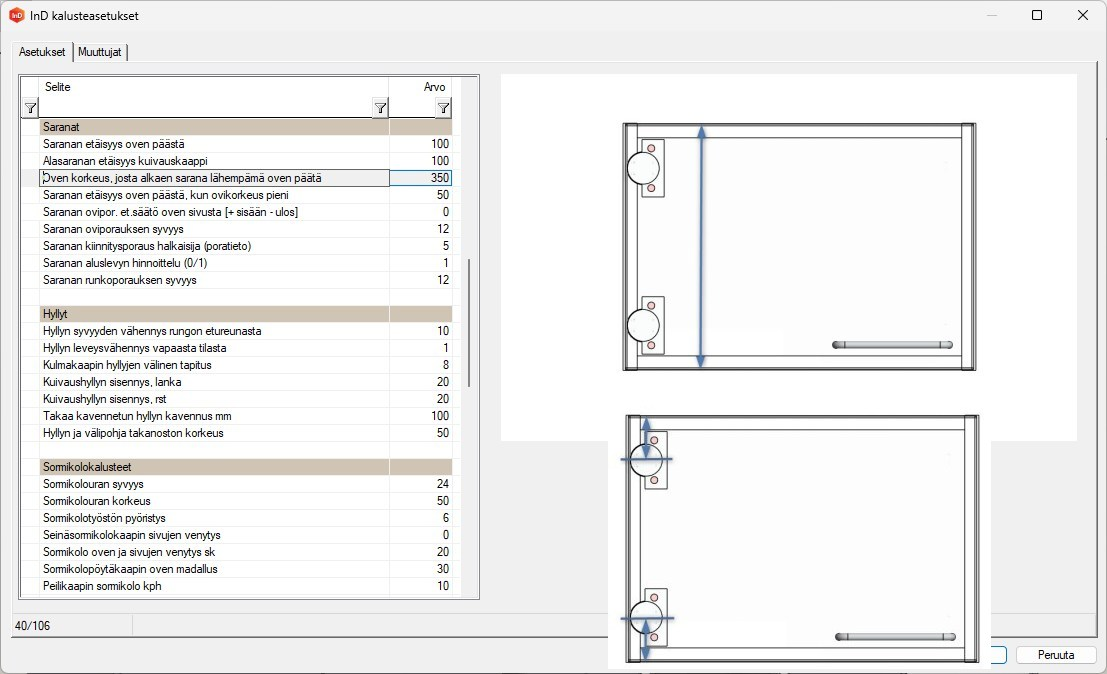Open the Selite column filter funnel

[x=381, y=108]
